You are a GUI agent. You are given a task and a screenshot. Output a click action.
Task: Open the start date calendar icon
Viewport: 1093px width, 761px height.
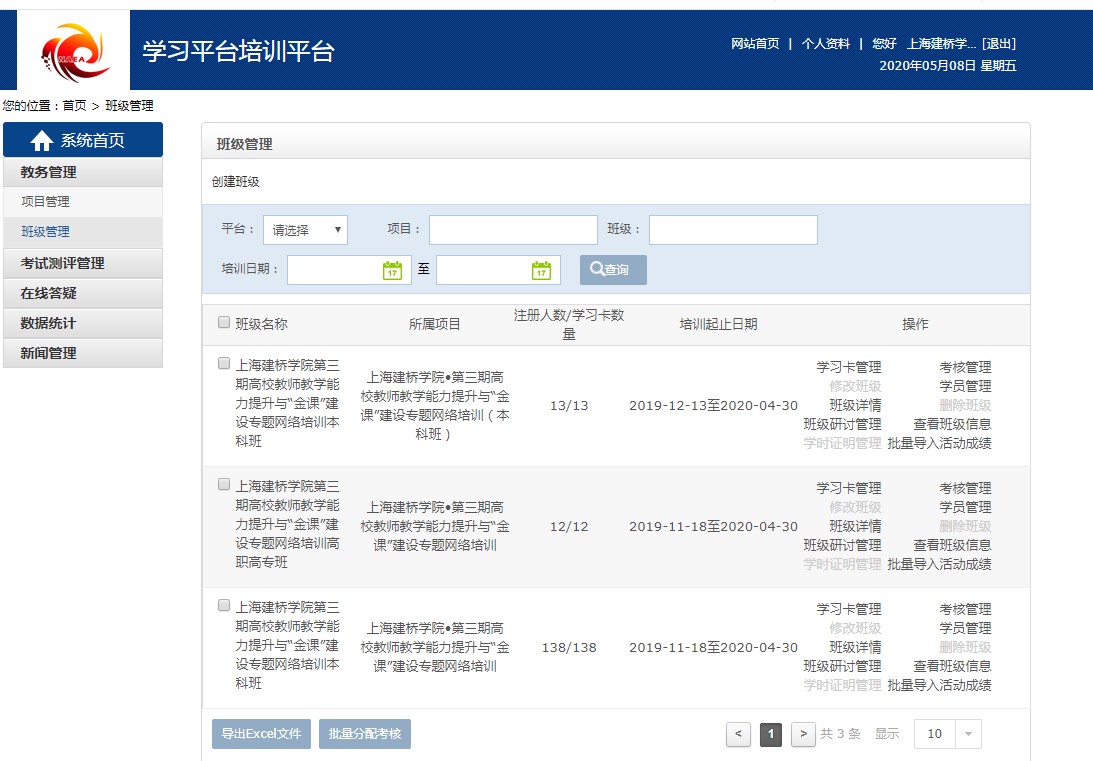[x=392, y=270]
